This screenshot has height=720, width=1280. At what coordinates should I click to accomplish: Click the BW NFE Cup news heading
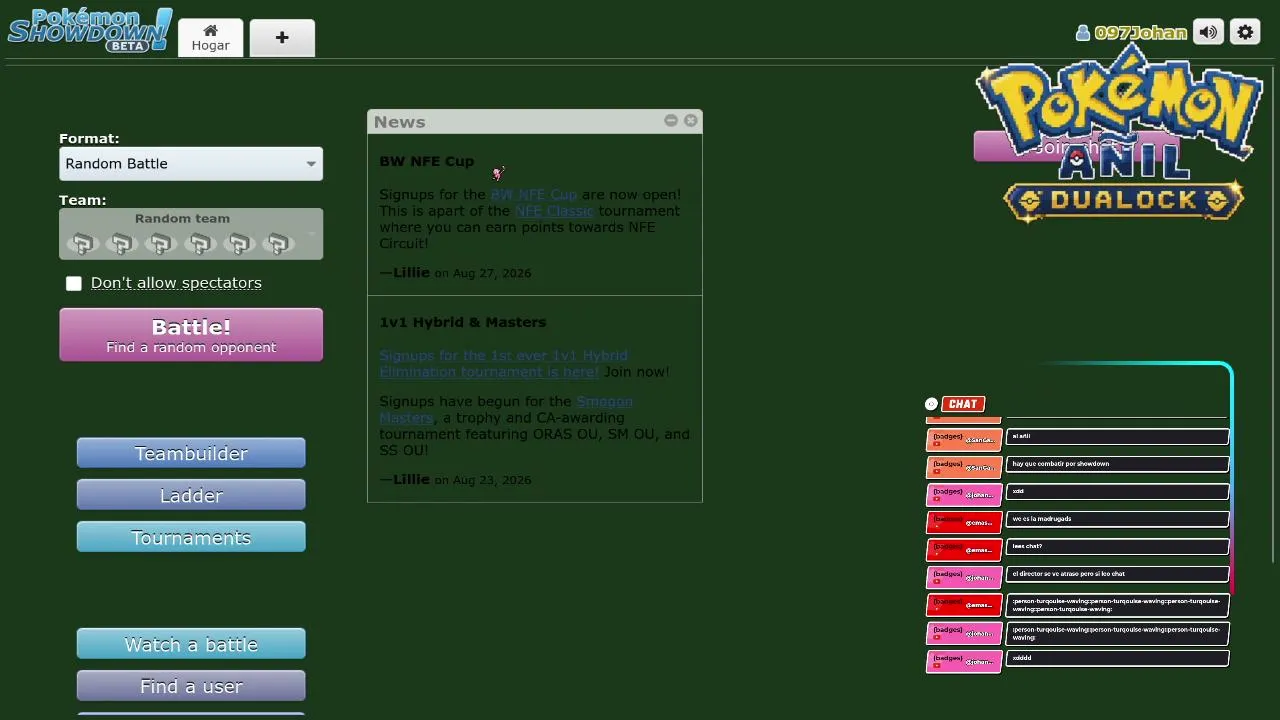[x=427, y=161]
